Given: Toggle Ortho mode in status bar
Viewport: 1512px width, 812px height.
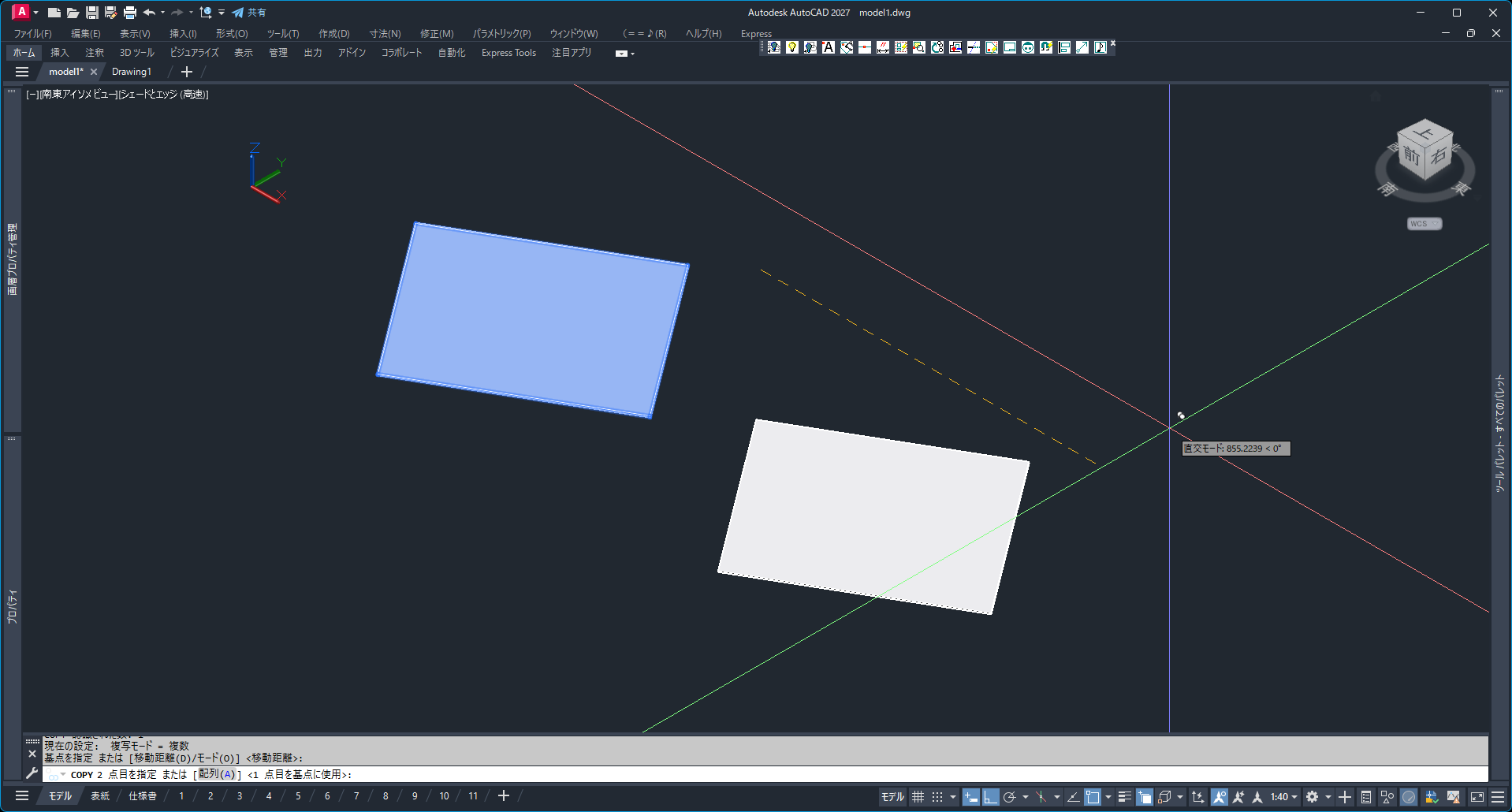Looking at the screenshot, I should click(x=990, y=797).
